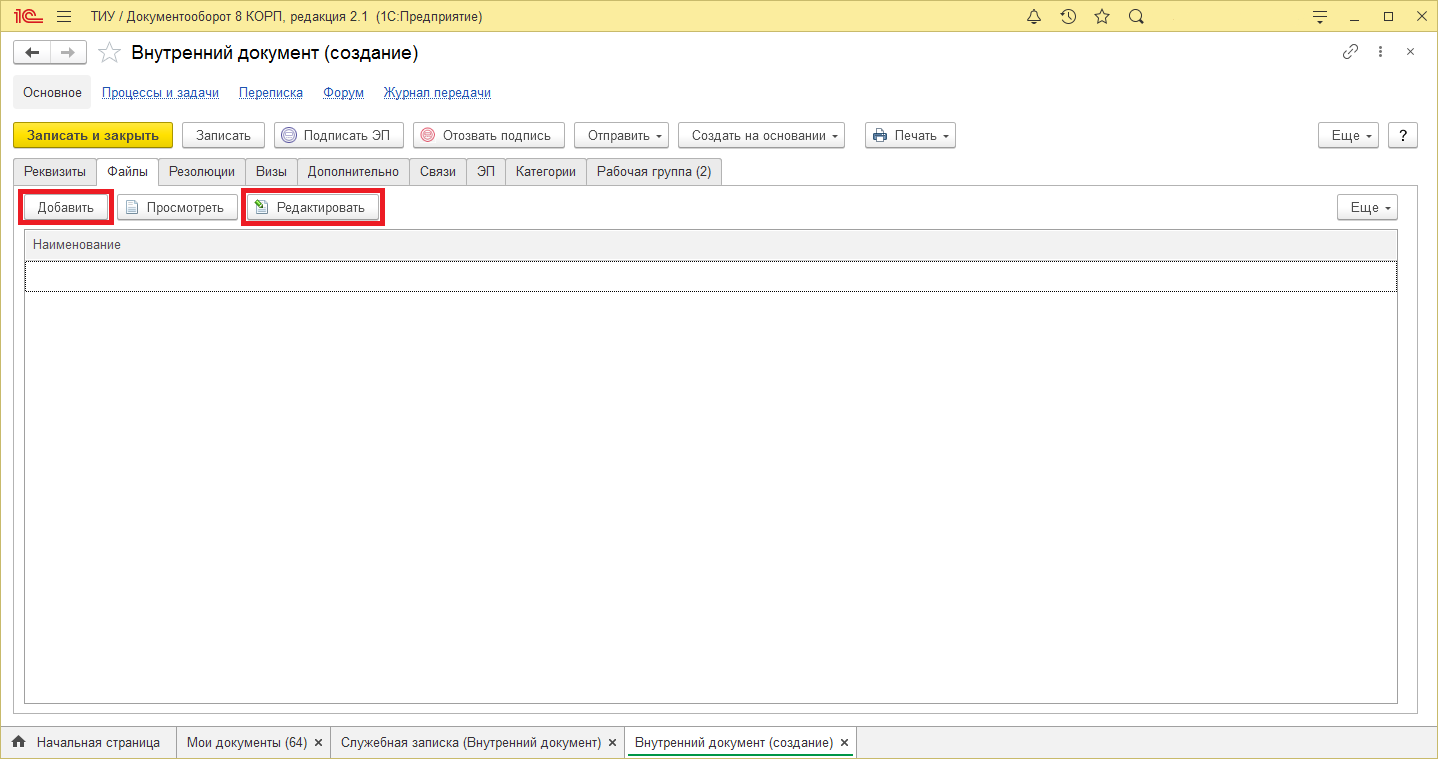This screenshot has height=759, width=1438.
Task: Click the Просмотреть file button
Action: tap(177, 207)
